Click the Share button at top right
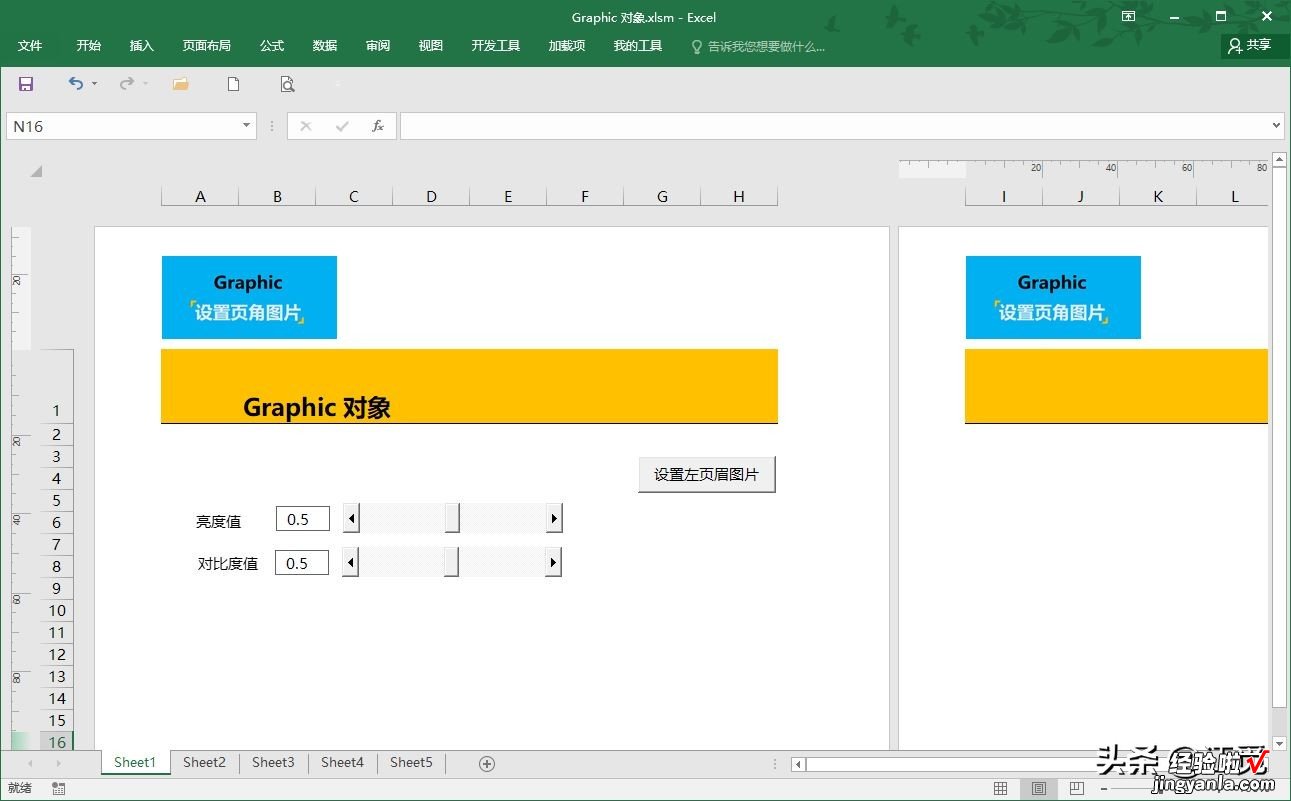The height and width of the screenshot is (801, 1291). 1250,45
